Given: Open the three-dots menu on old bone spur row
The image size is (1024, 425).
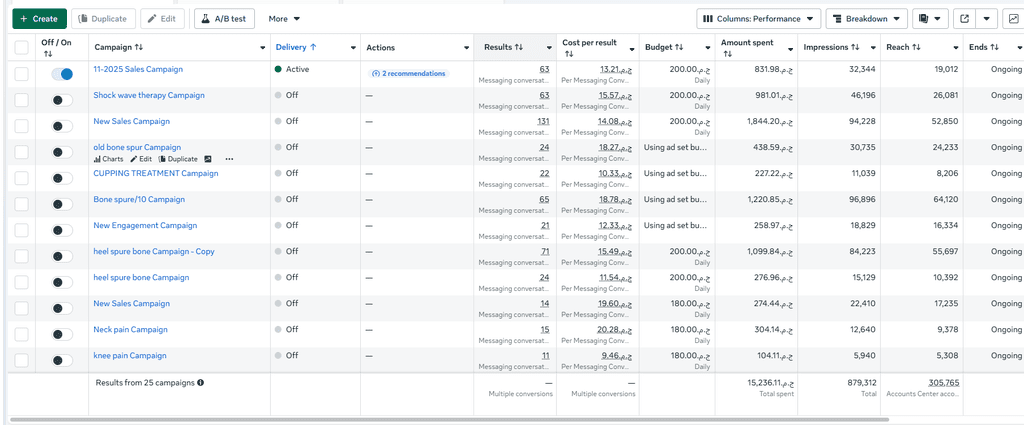Looking at the screenshot, I should 229,159.
